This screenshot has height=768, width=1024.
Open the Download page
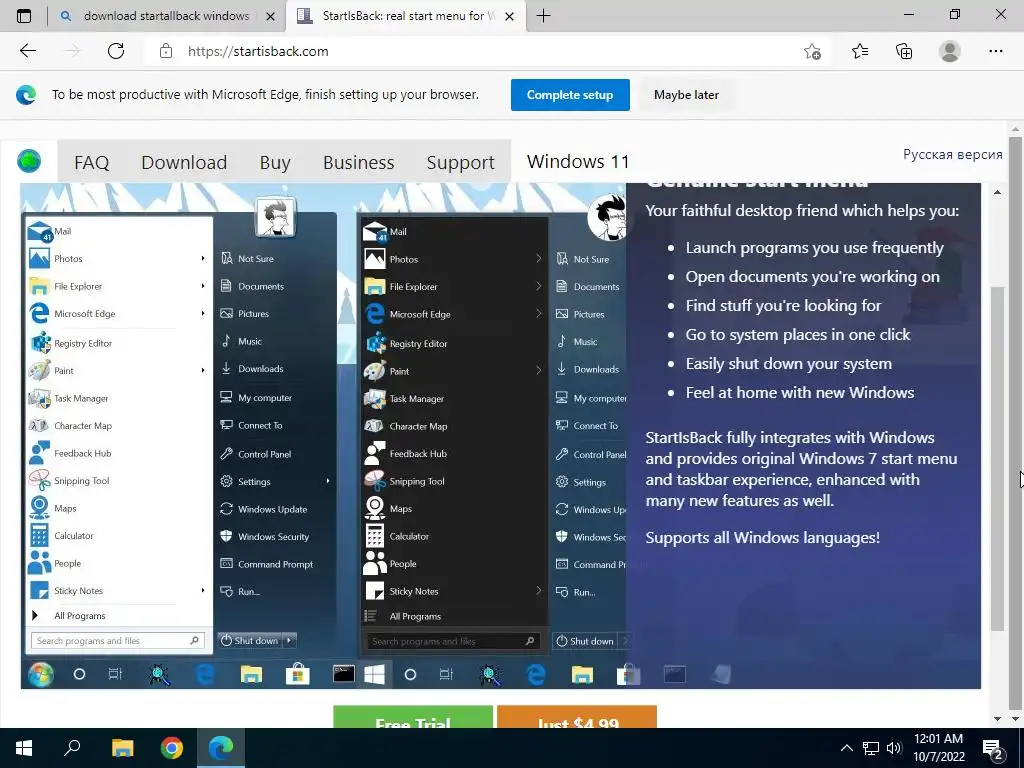(x=184, y=162)
